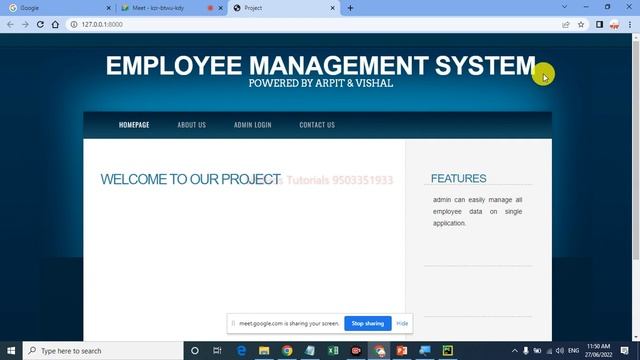This screenshot has height=360, width=640.
Task: Select the Project tab
Action: coord(284,8)
